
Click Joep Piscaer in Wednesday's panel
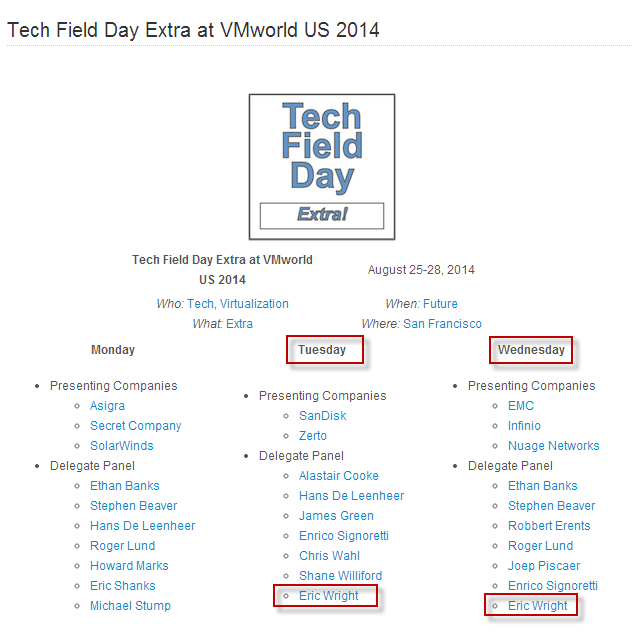coord(543,566)
